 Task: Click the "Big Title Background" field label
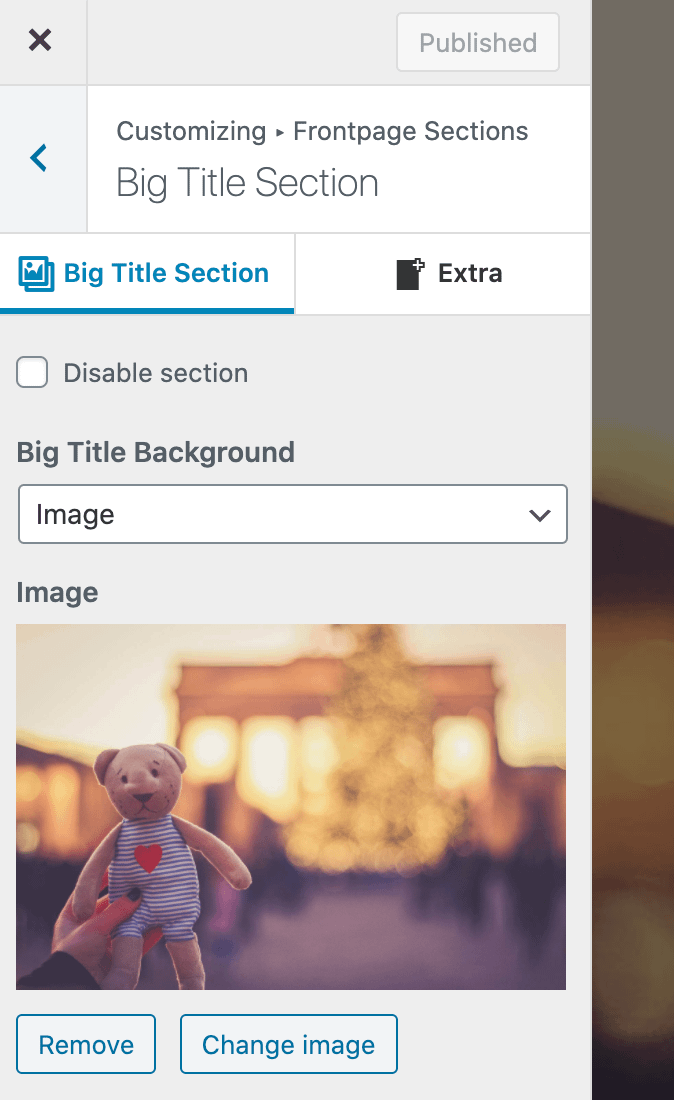click(x=156, y=452)
